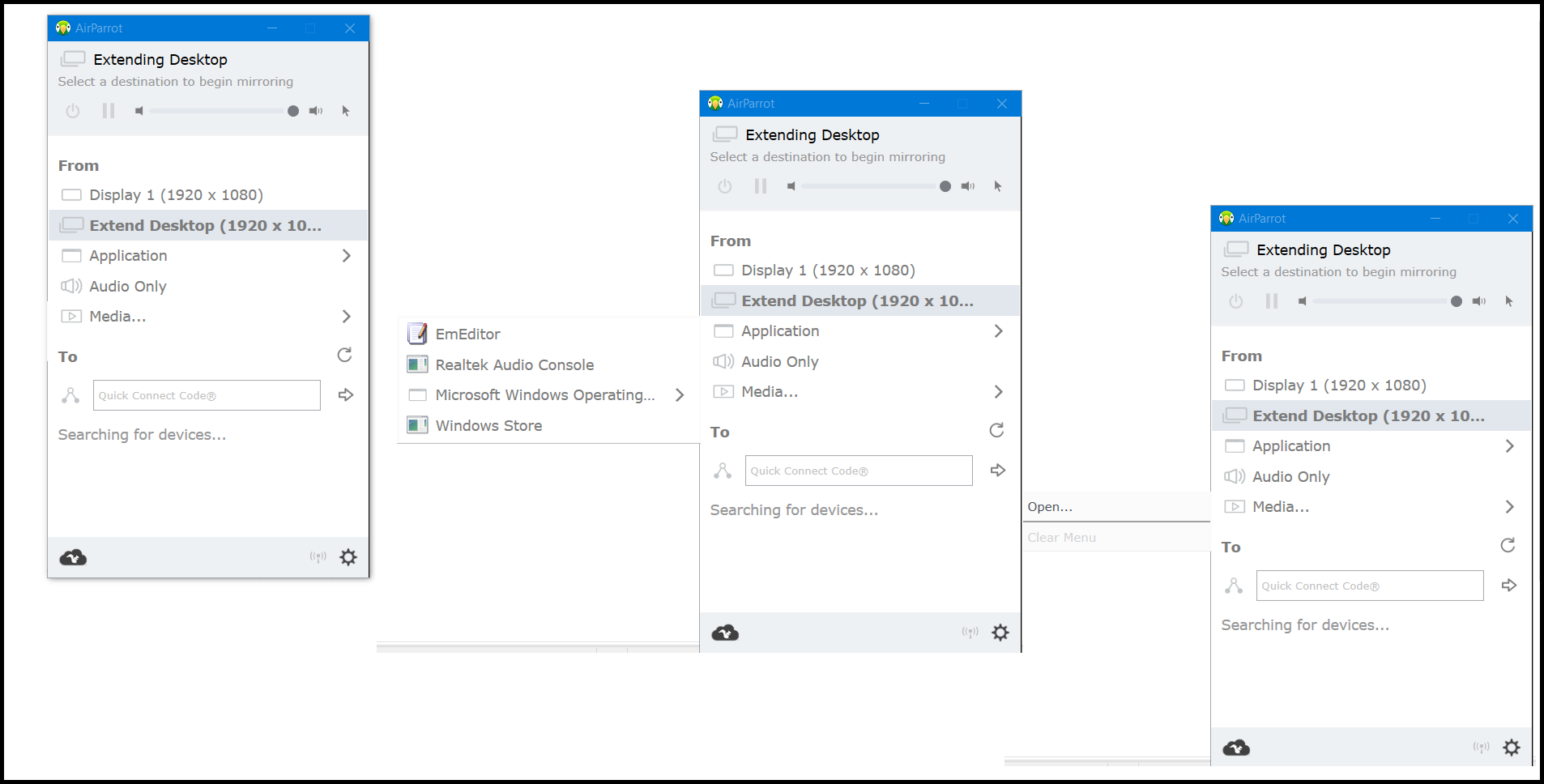Focus Quick Connect Code field in middle AirParrot window
1544x784 pixels.
click(859, 471)
